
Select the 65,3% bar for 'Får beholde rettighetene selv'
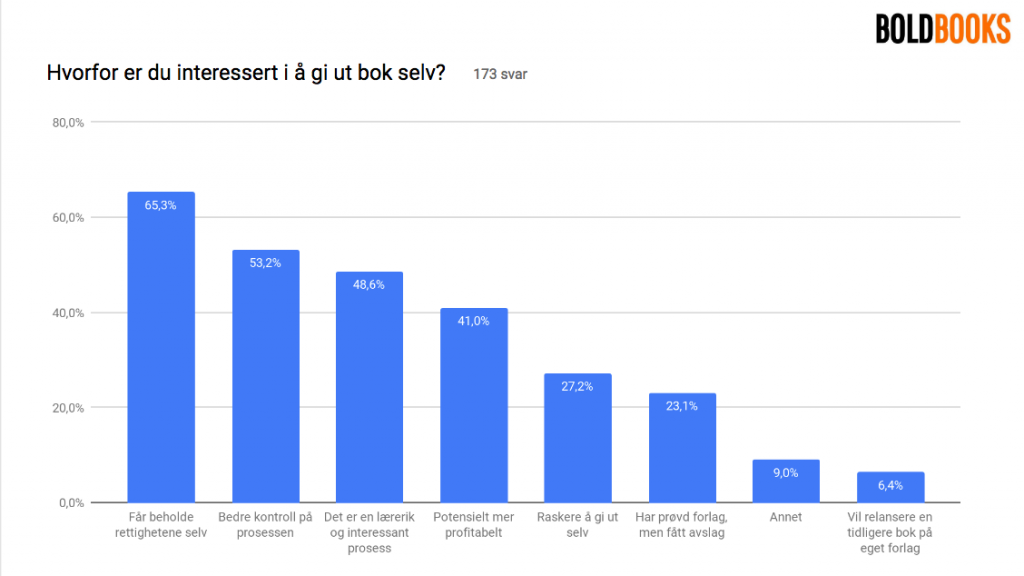coord(161,346)
